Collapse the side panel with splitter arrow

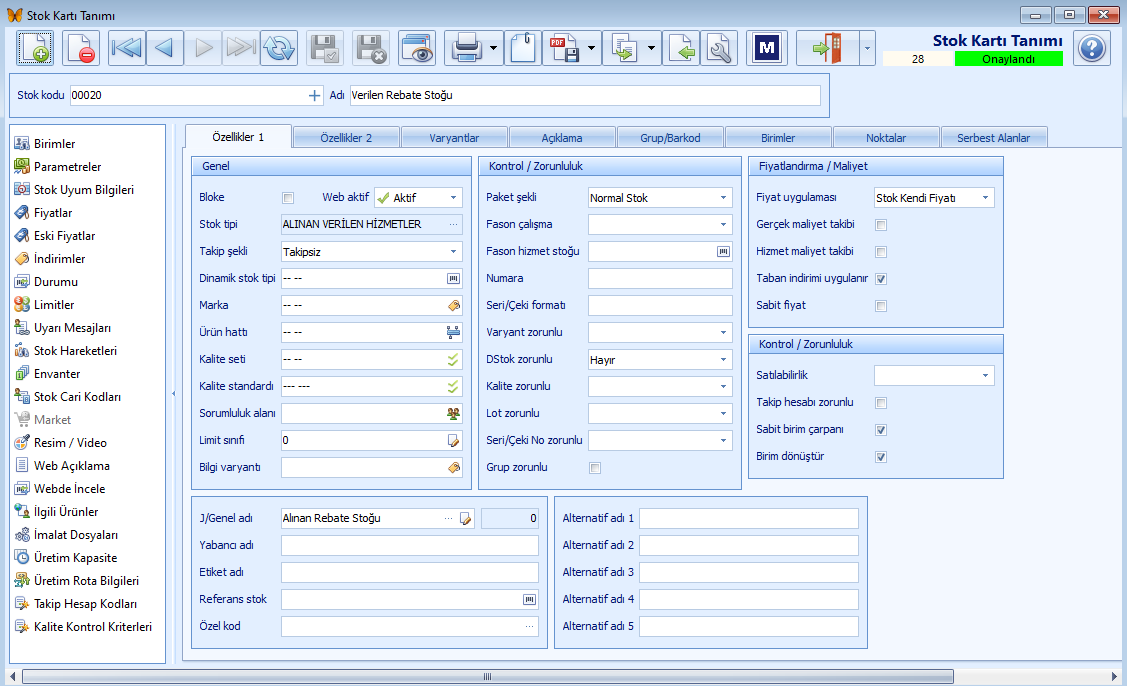tap(173, 393)
